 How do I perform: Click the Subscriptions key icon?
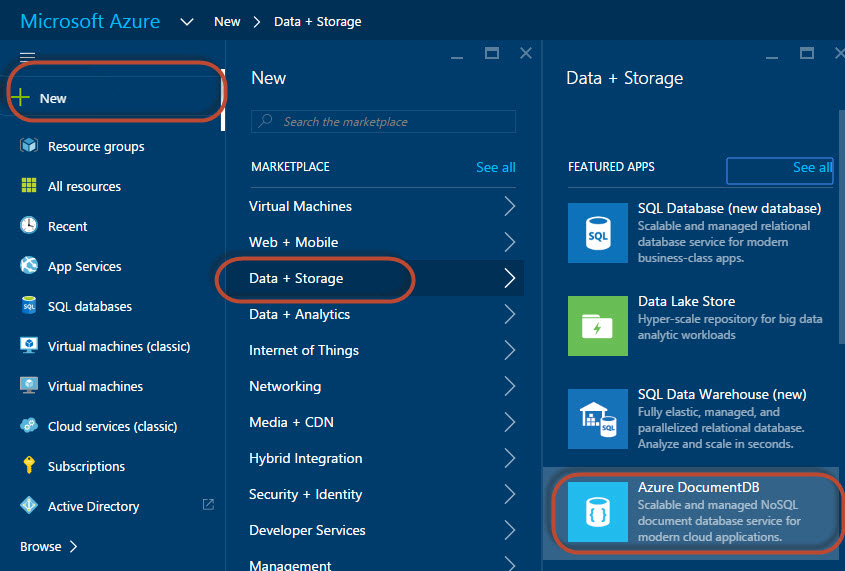click(29, 466)
